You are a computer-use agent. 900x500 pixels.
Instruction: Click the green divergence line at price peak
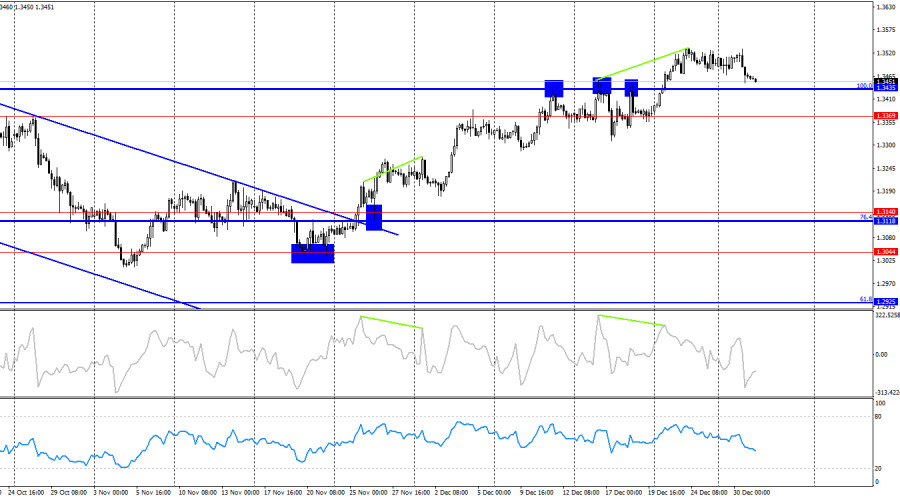tap(640, 63)
